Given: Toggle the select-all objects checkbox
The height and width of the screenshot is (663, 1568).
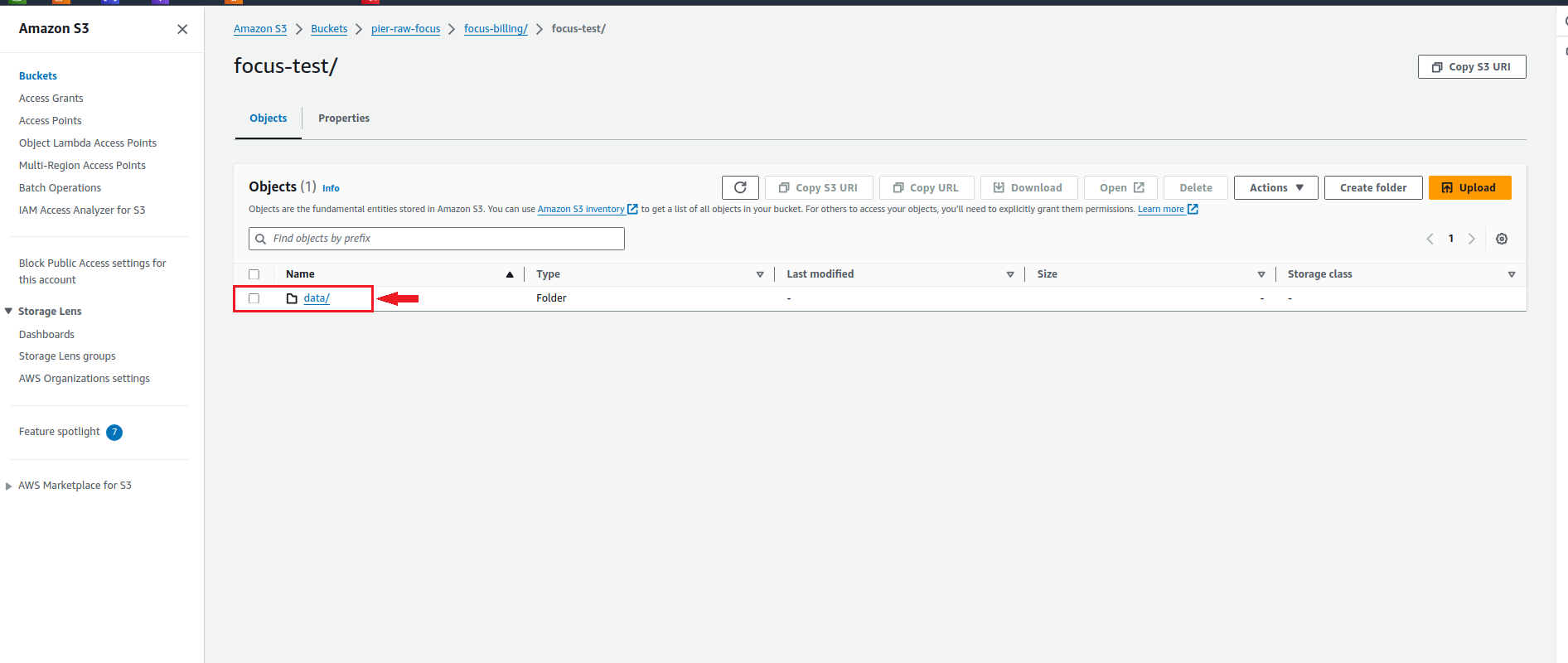Looking at the screenshot, I should click(x=254, y=274).
